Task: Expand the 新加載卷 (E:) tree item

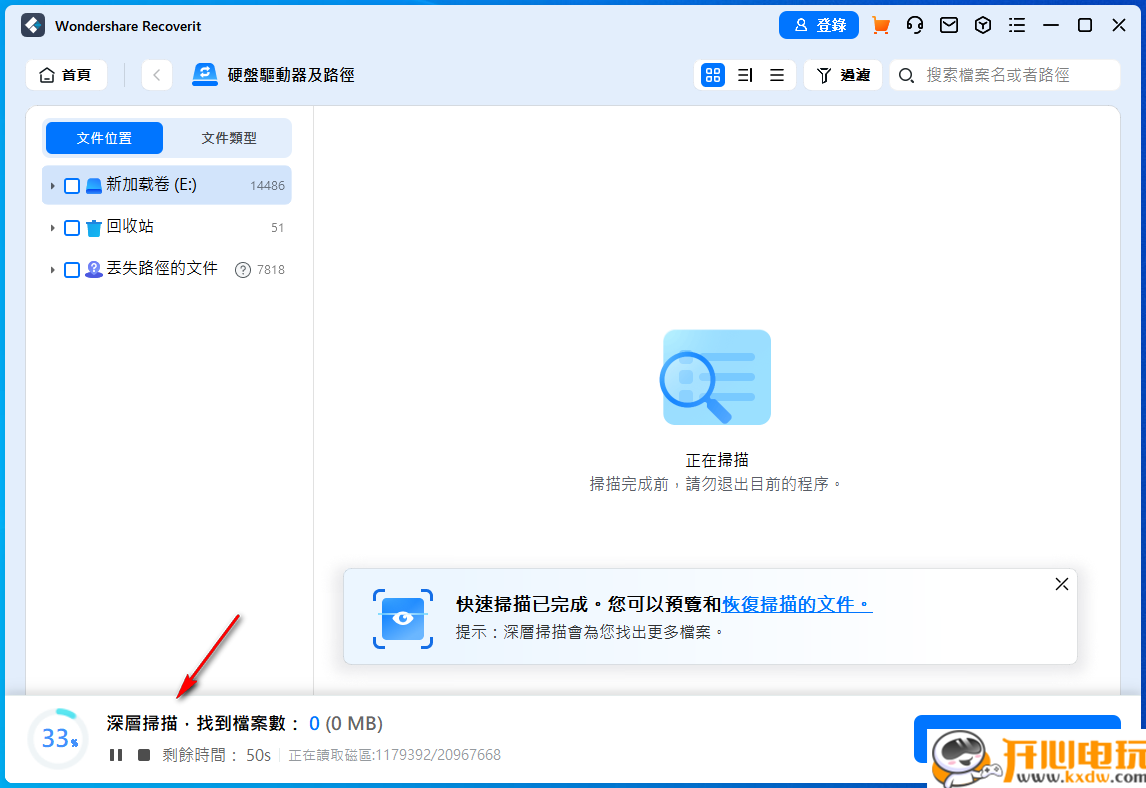Action: [x=53, y=185]
